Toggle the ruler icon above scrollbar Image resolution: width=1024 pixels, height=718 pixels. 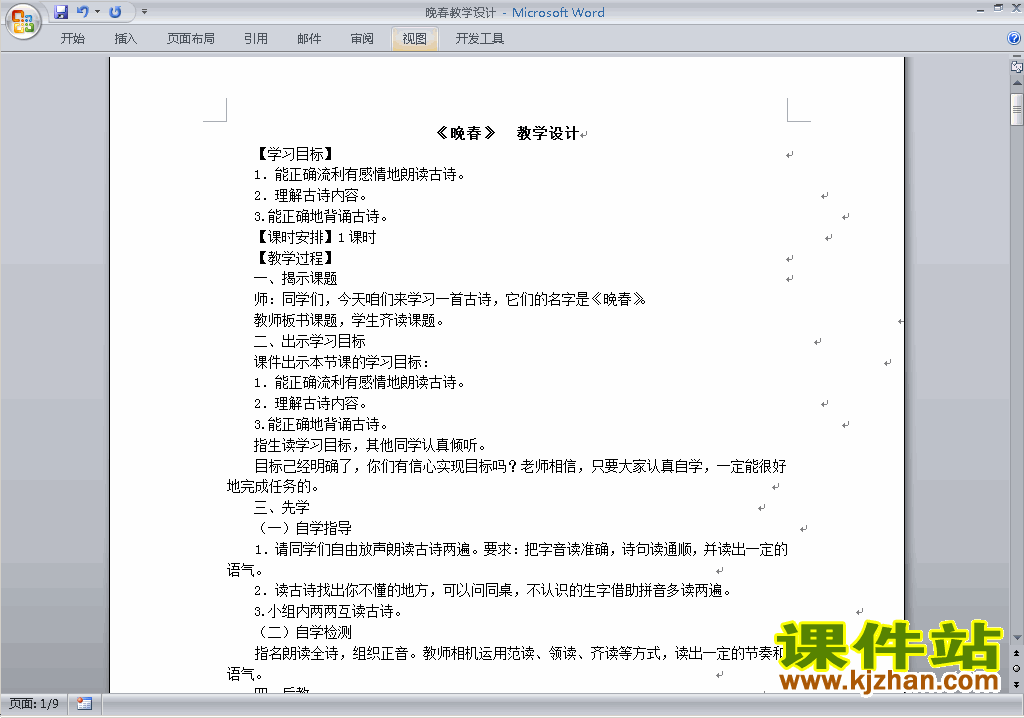pyautogui.click(x=1016, y=67)
